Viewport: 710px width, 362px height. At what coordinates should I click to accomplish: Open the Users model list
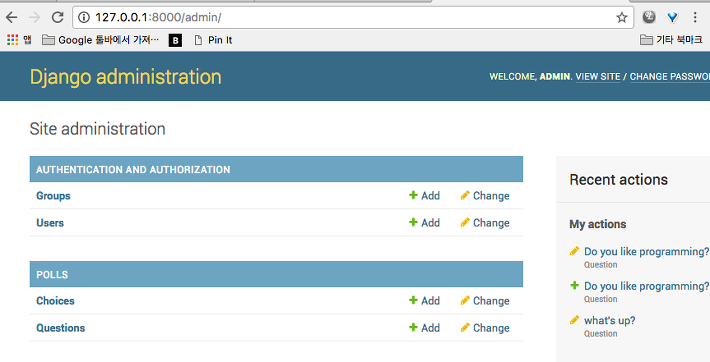pyautogui.click(x=50, y=223)
